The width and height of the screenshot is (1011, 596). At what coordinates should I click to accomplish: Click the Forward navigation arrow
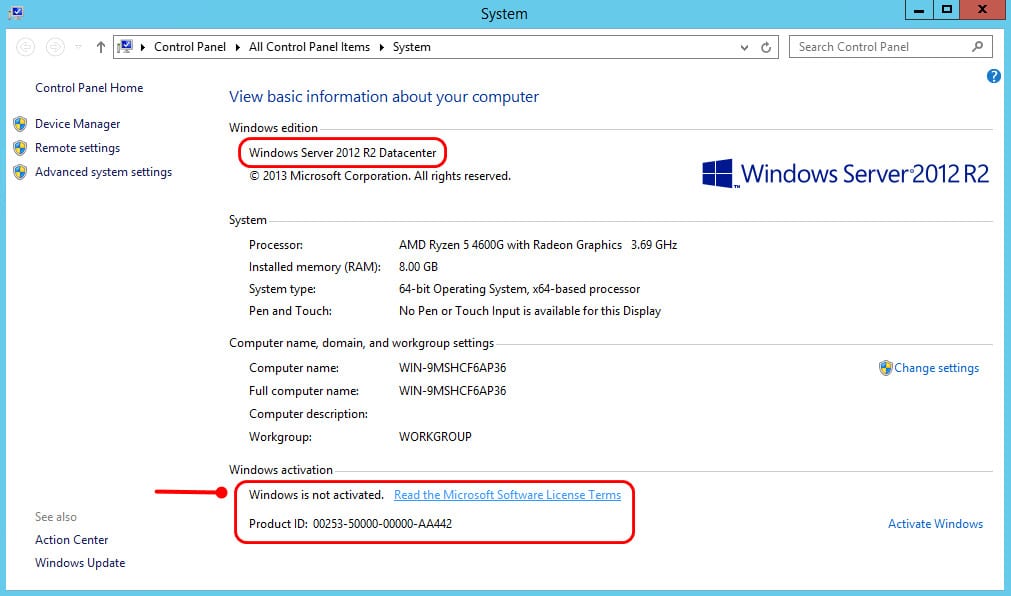tap(55, 47)
